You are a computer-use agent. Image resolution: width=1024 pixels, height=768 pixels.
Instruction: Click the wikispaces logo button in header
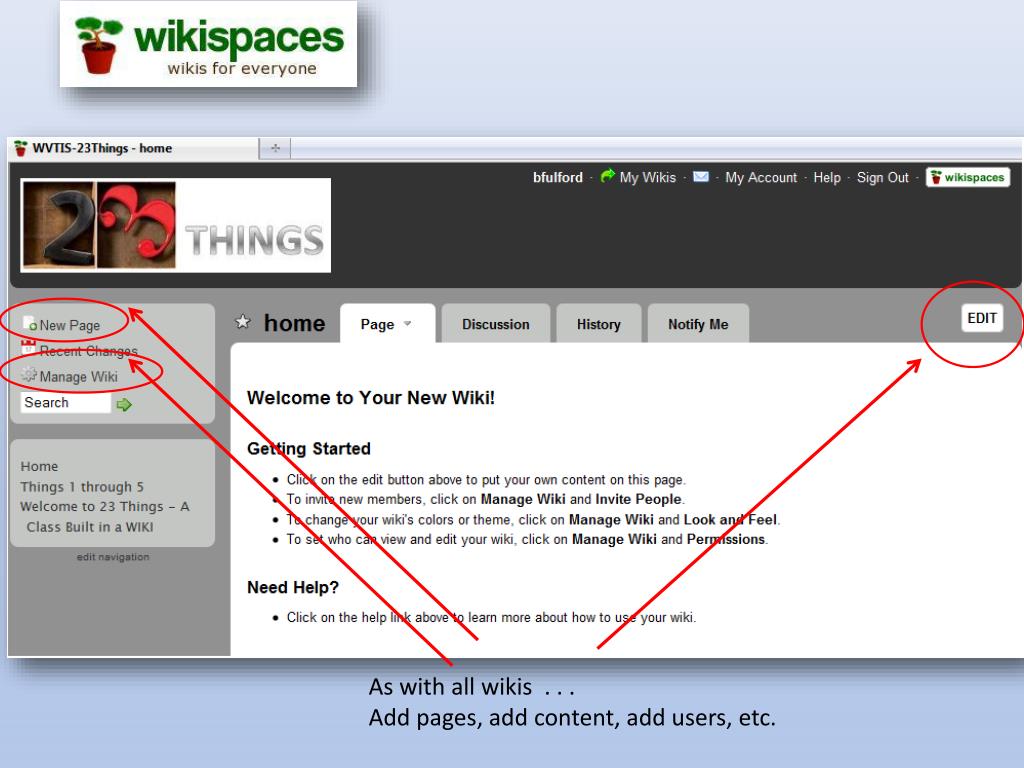coord(968,177)
